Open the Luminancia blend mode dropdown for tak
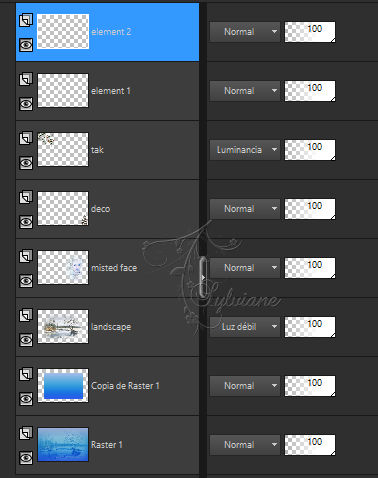The height and width of the screenshot is (478, 378). 245,150
